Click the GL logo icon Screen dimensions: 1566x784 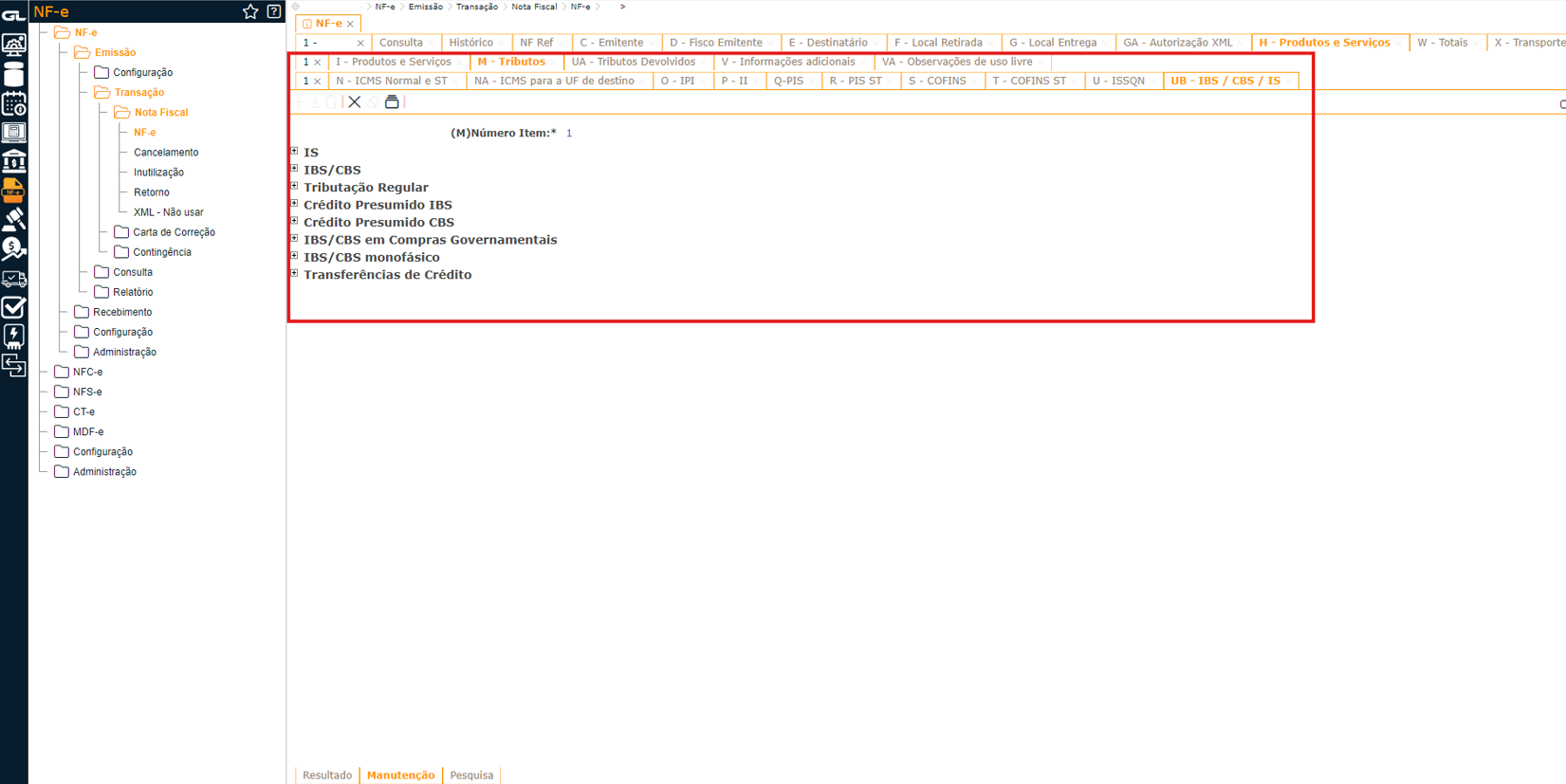[13, 14]
